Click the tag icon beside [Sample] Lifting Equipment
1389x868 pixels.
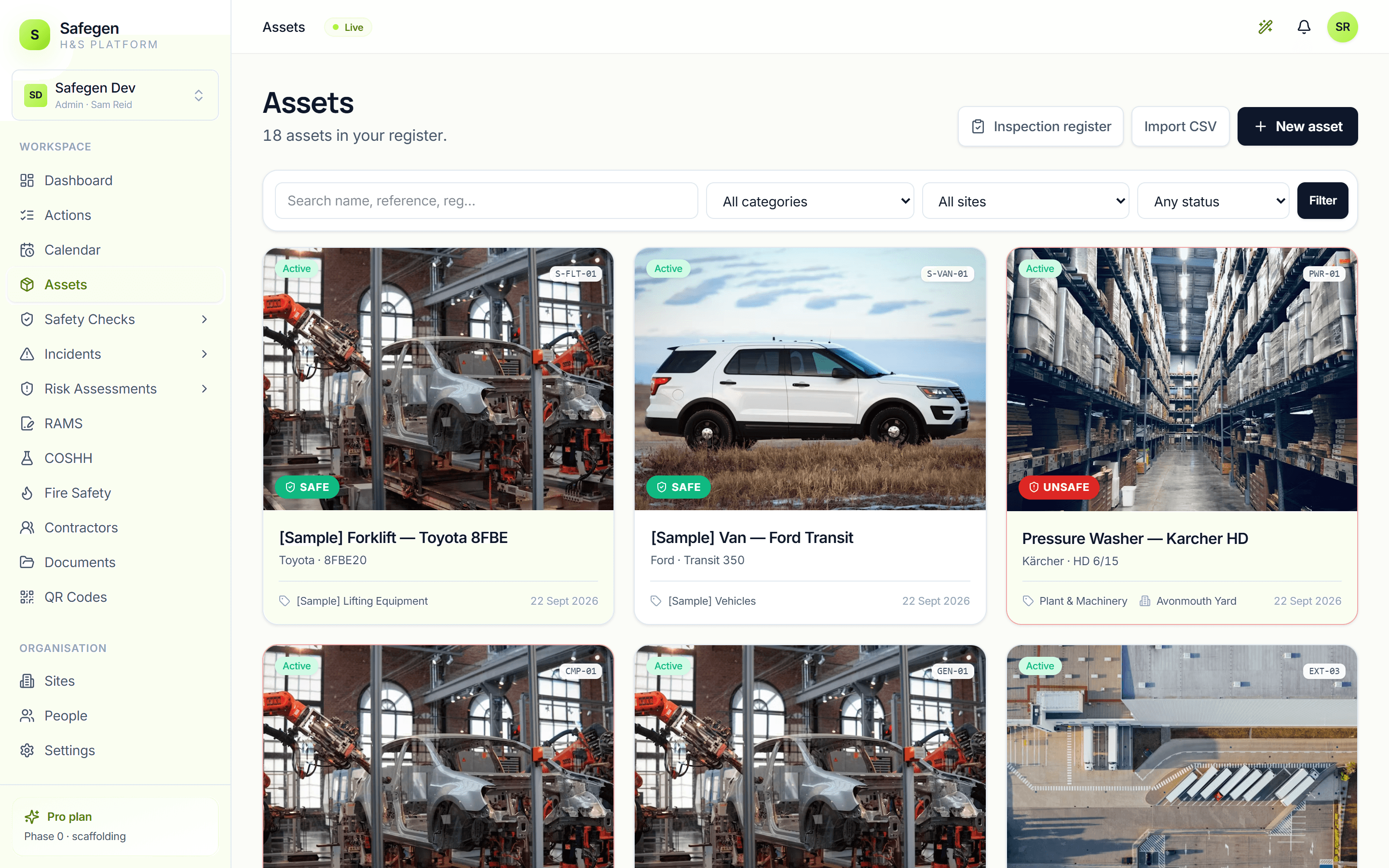tap(284, 600)
